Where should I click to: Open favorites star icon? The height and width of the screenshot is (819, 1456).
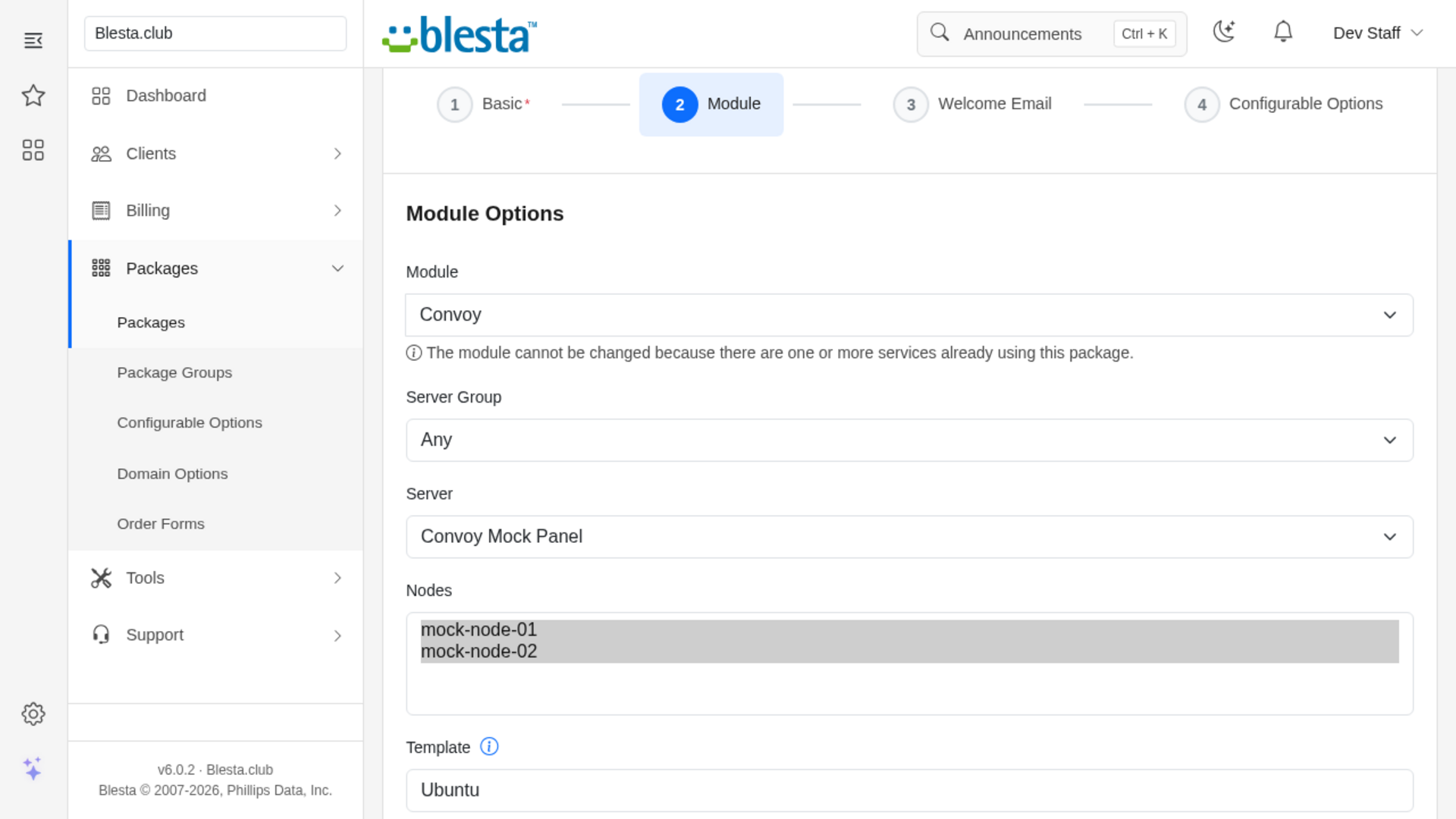coord(33,96)
